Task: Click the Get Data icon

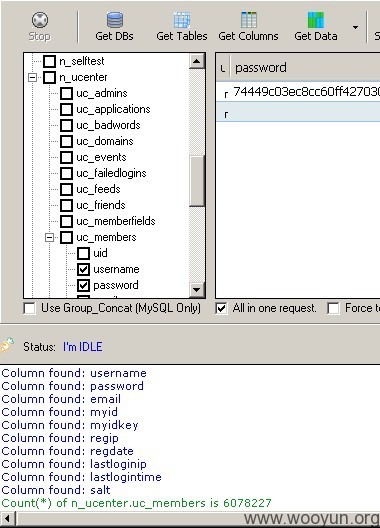Action: coord(316,20)
